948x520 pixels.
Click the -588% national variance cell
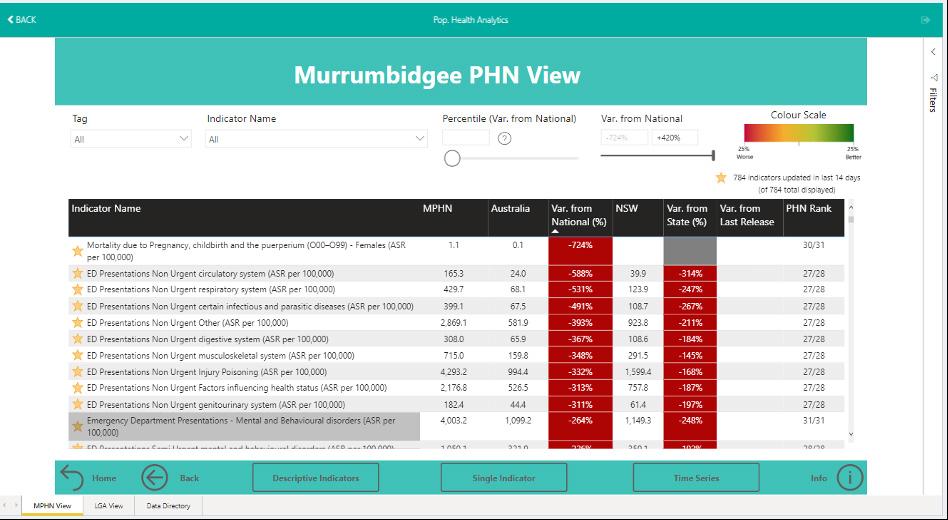580,273
